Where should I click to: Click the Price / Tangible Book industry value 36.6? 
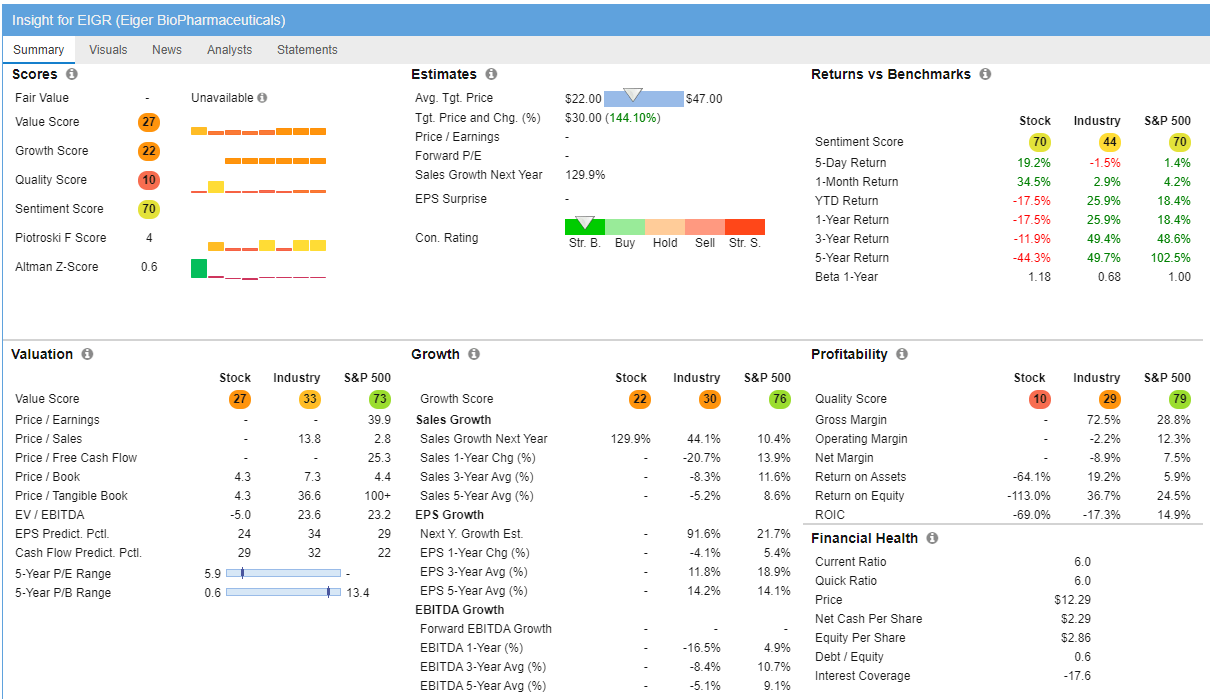click(x=310, y=496)
